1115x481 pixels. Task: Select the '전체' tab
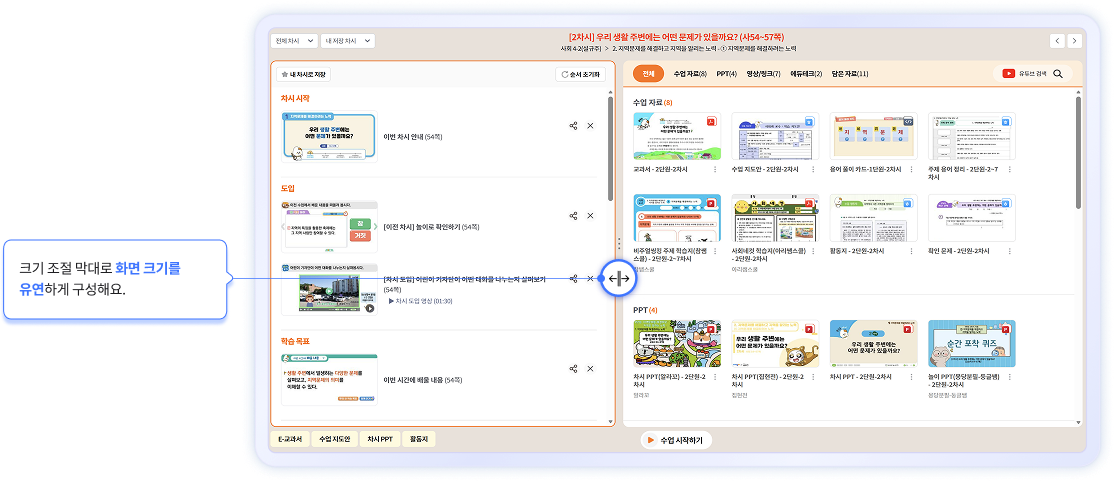648,73
